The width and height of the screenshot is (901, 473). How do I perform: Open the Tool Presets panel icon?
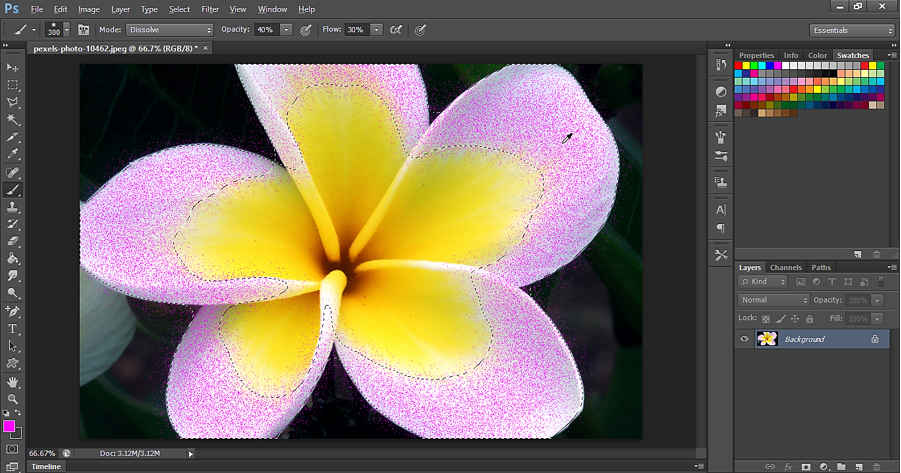click(x=721, y=255)
